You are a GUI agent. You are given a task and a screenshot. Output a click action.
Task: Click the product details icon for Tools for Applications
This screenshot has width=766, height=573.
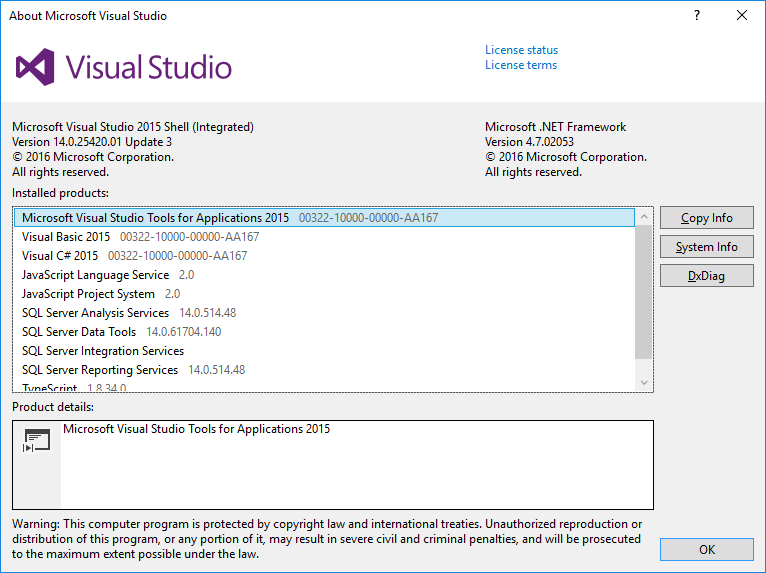[x=37, y=441]
